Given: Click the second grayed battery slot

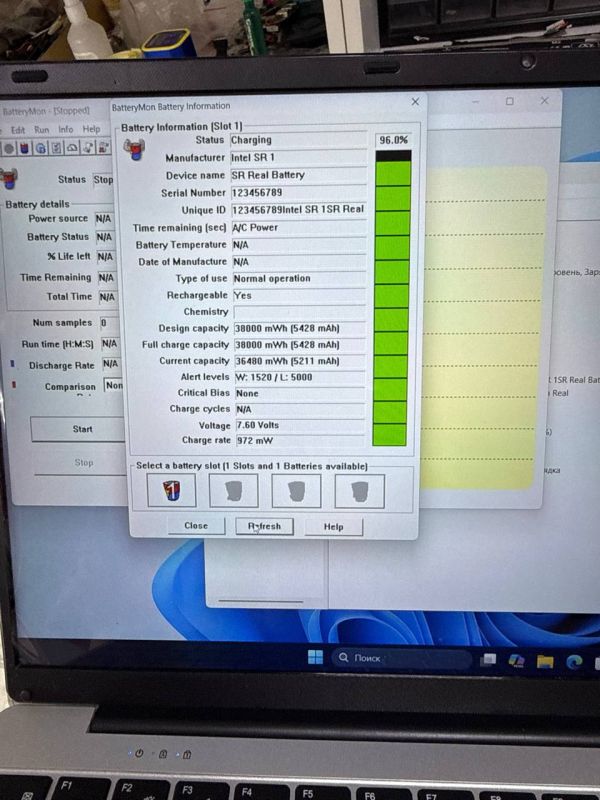Looking at the screenshot, I should pyautogui.click(x=234, y=491).
